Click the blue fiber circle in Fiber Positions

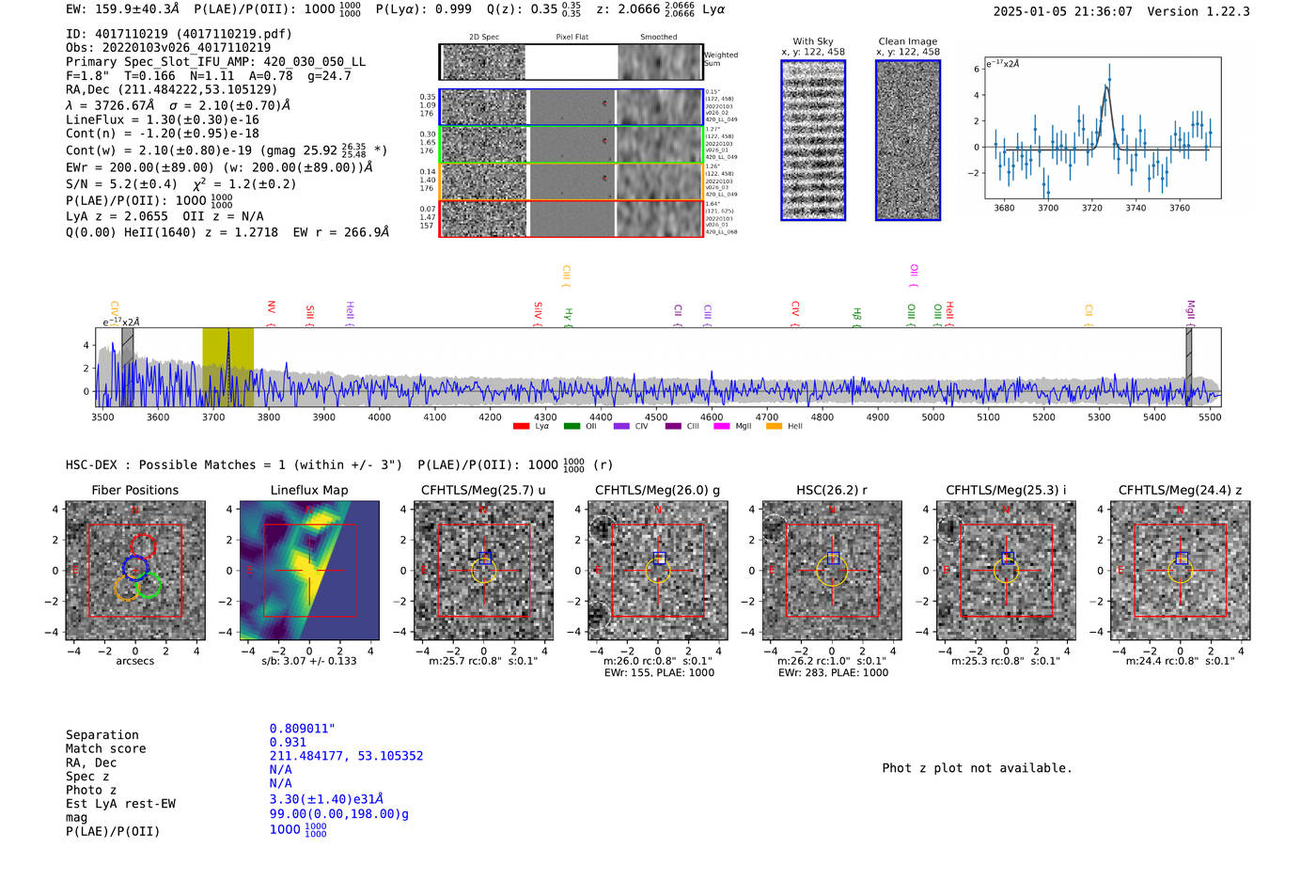tap(134, 568)
